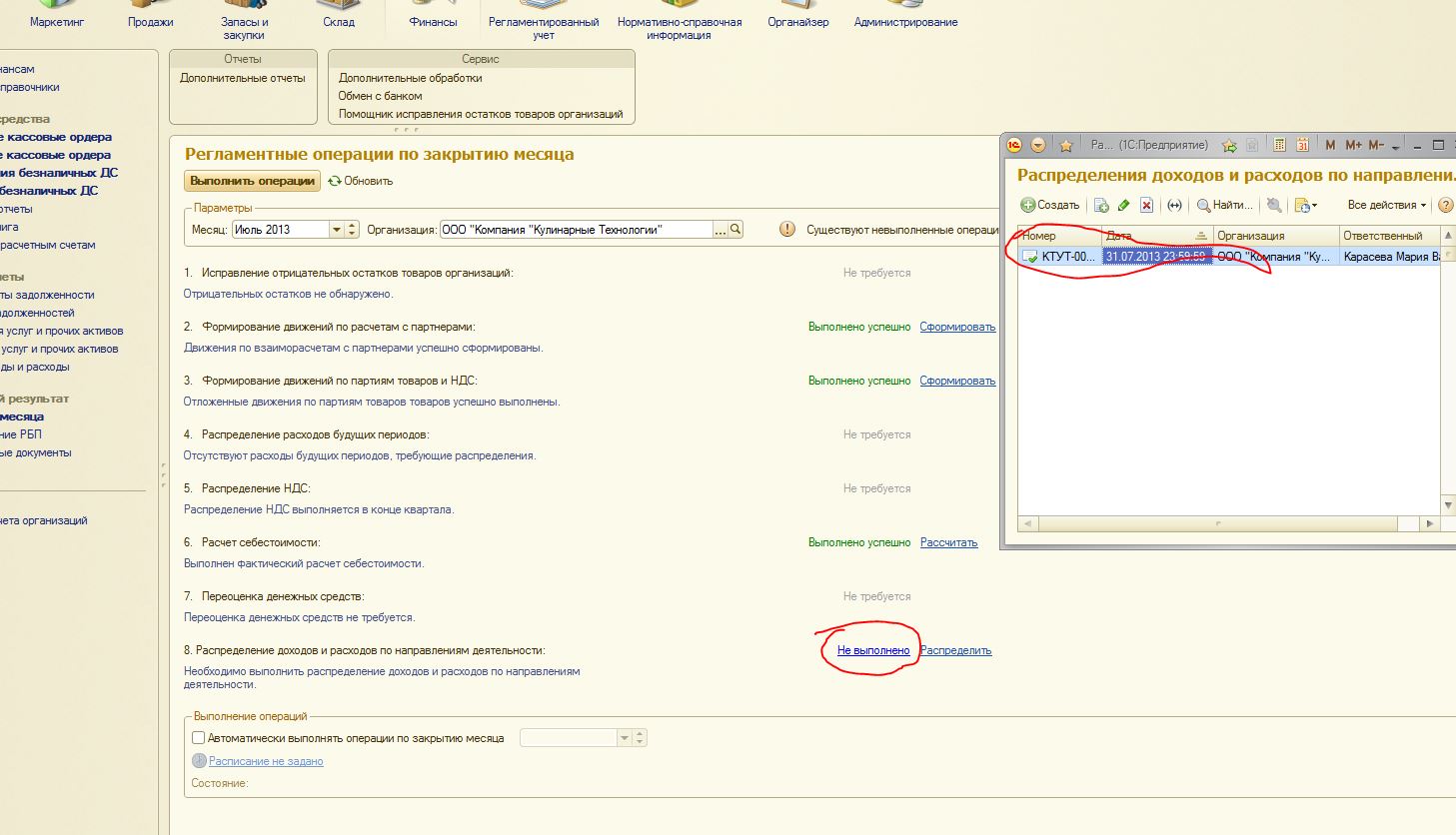Viewport: 1456px width, 835px height.
Task: Click the ellipsis button in the Организация field
Action: tap(720, 230)
